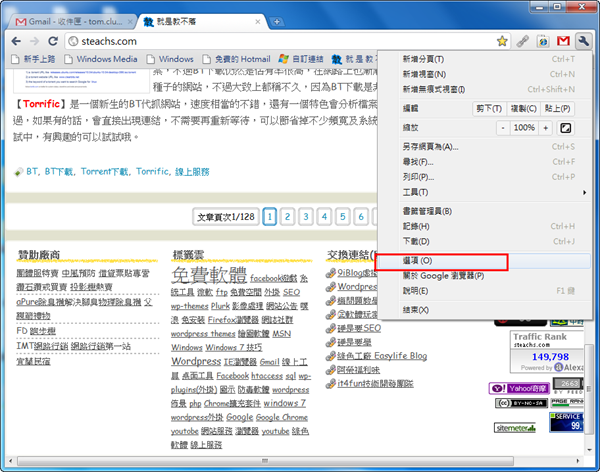This screenshot has width=600, height=472.
Task: Choose 結束(X) exit menu item
Action: [485, 310]
